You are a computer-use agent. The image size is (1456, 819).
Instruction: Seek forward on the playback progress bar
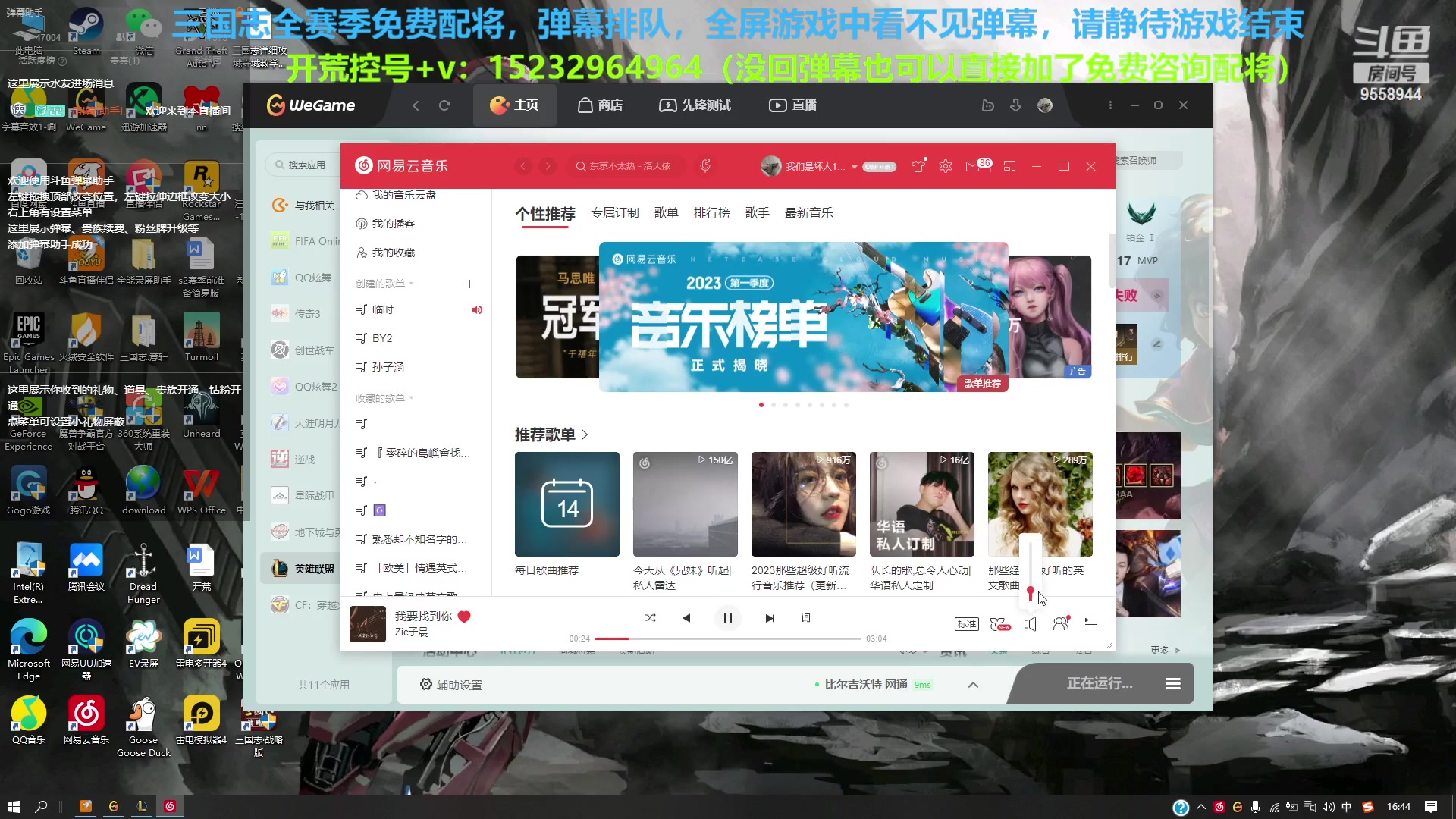pos(758,639)
